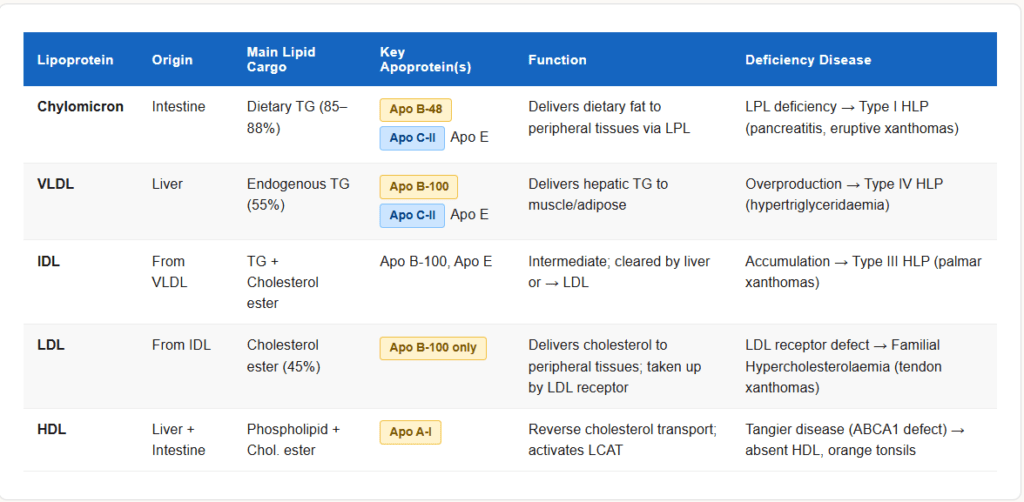Click the Apo B-100 badge in VLDL row
This screenshot has width=1024, height=502.
click(x=416, y=186)
